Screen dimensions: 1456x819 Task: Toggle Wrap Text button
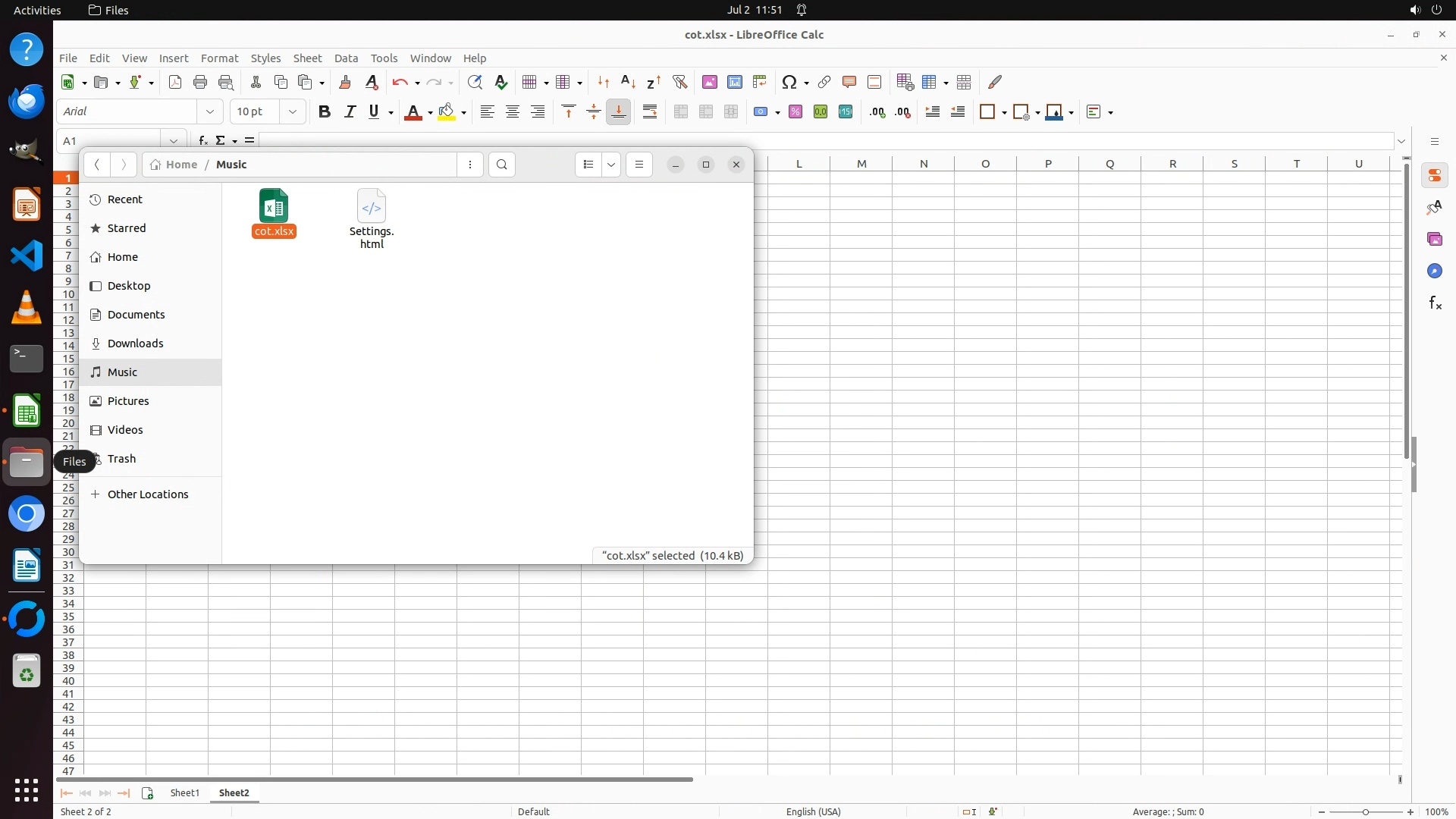[650, 111]
